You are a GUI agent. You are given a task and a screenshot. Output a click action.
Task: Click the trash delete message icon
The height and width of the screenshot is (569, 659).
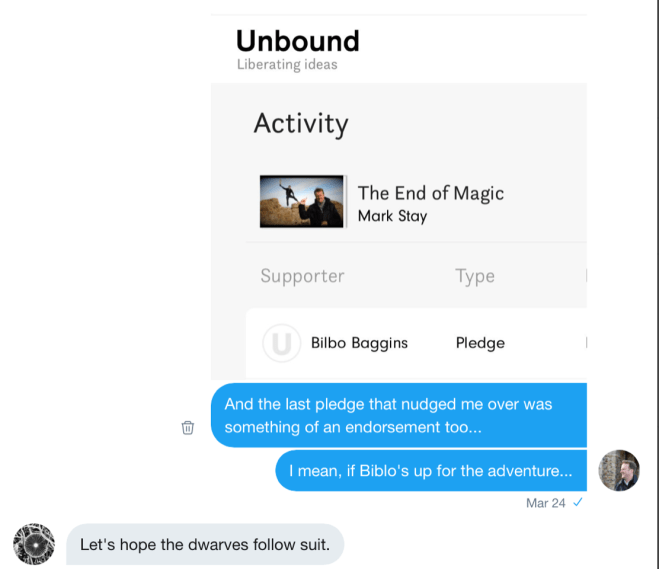pos(187,427)
